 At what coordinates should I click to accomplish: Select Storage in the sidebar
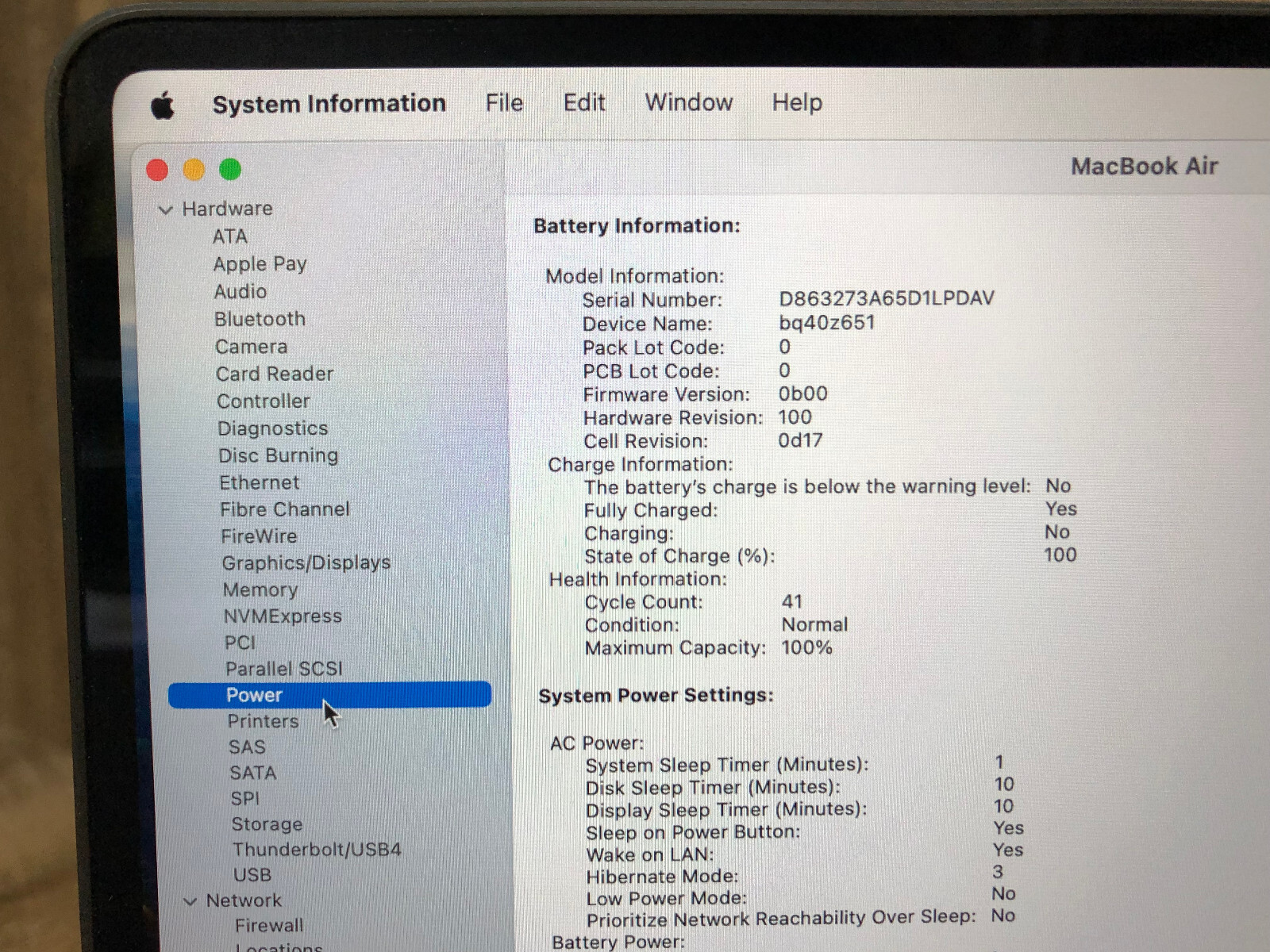point(267,824)
